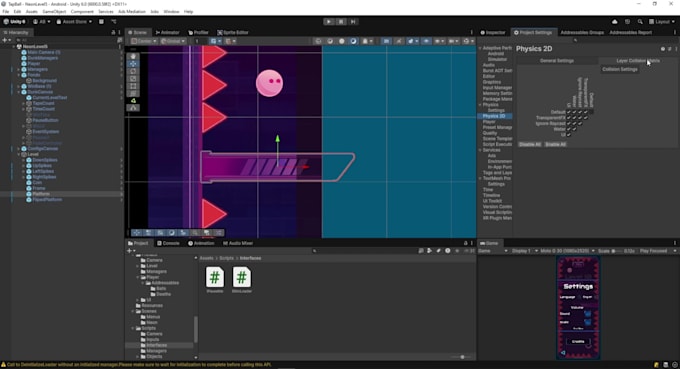Viewport: 680px width, 369px height.
Task: Switch to the Sprite Editor tab
Action: click(233, 33)
